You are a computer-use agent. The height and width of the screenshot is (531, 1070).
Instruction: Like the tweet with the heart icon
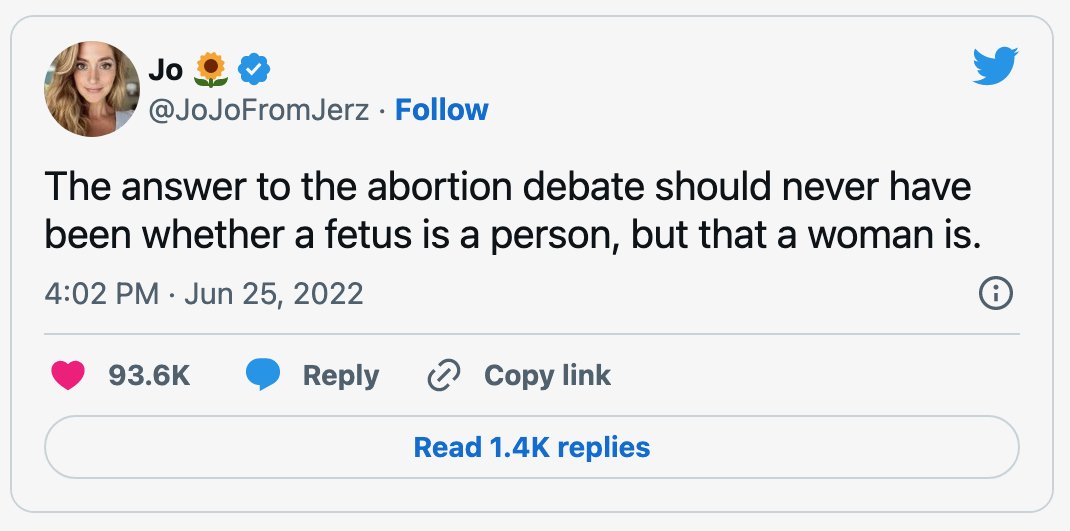(x=68, y=375)
